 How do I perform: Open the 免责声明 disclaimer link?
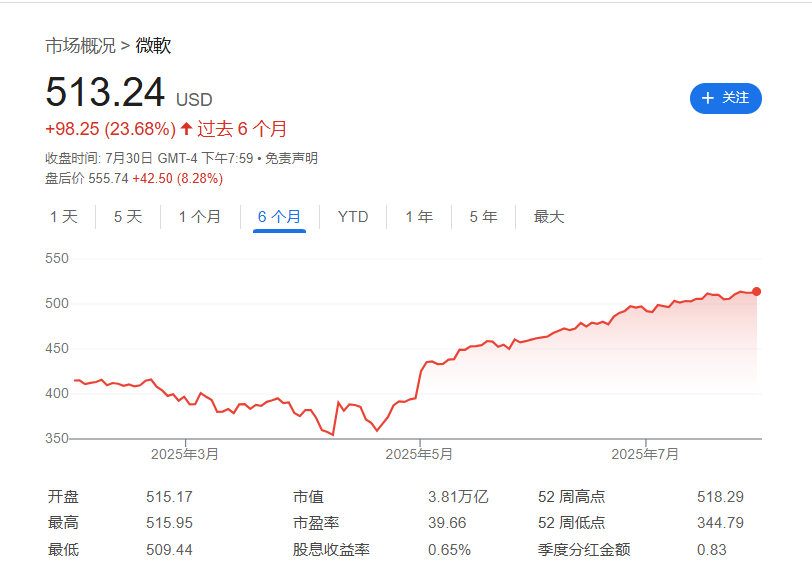(291, 158)
